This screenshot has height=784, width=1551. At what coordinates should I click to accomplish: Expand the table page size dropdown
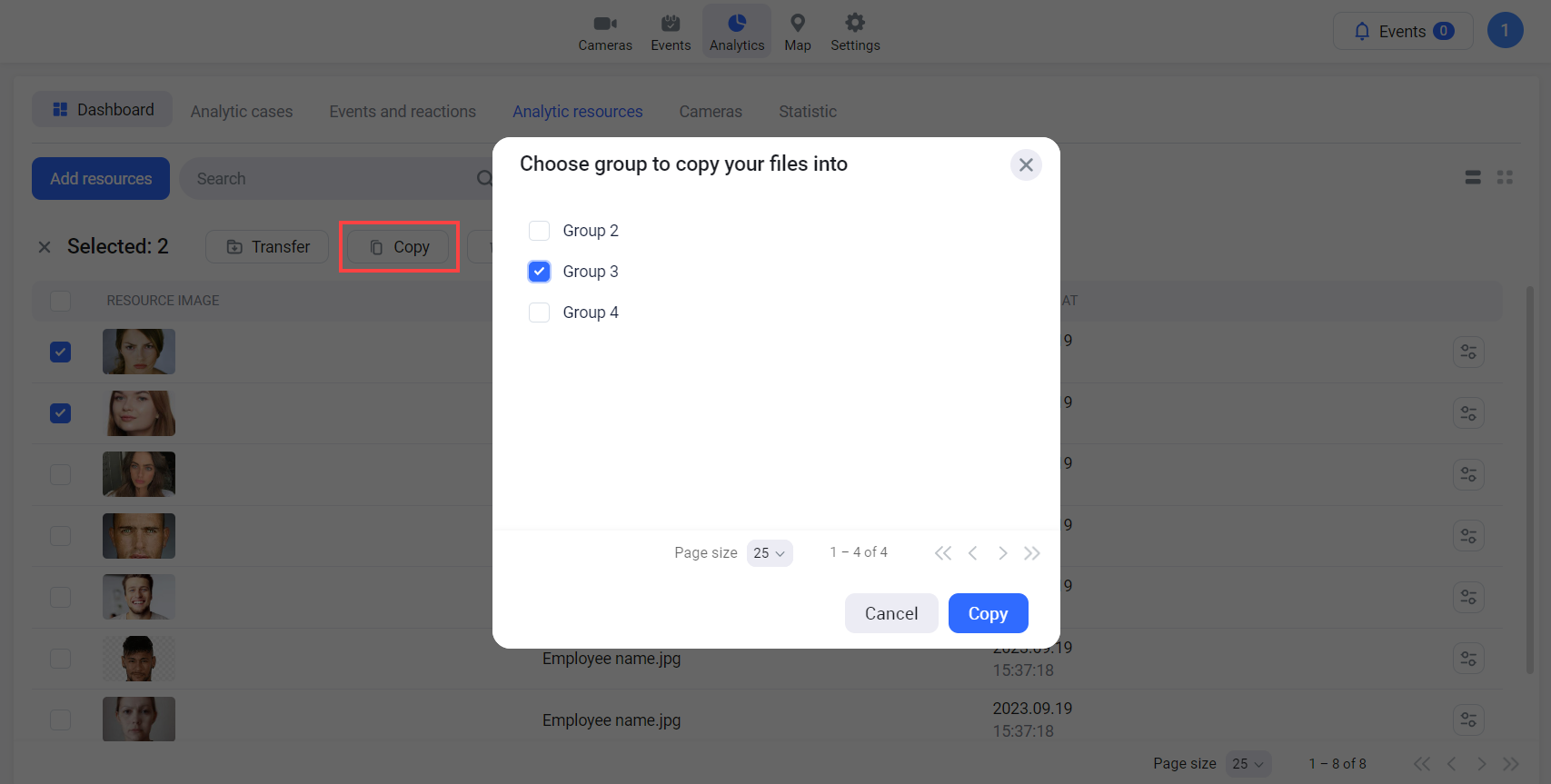pos(1248,764)
